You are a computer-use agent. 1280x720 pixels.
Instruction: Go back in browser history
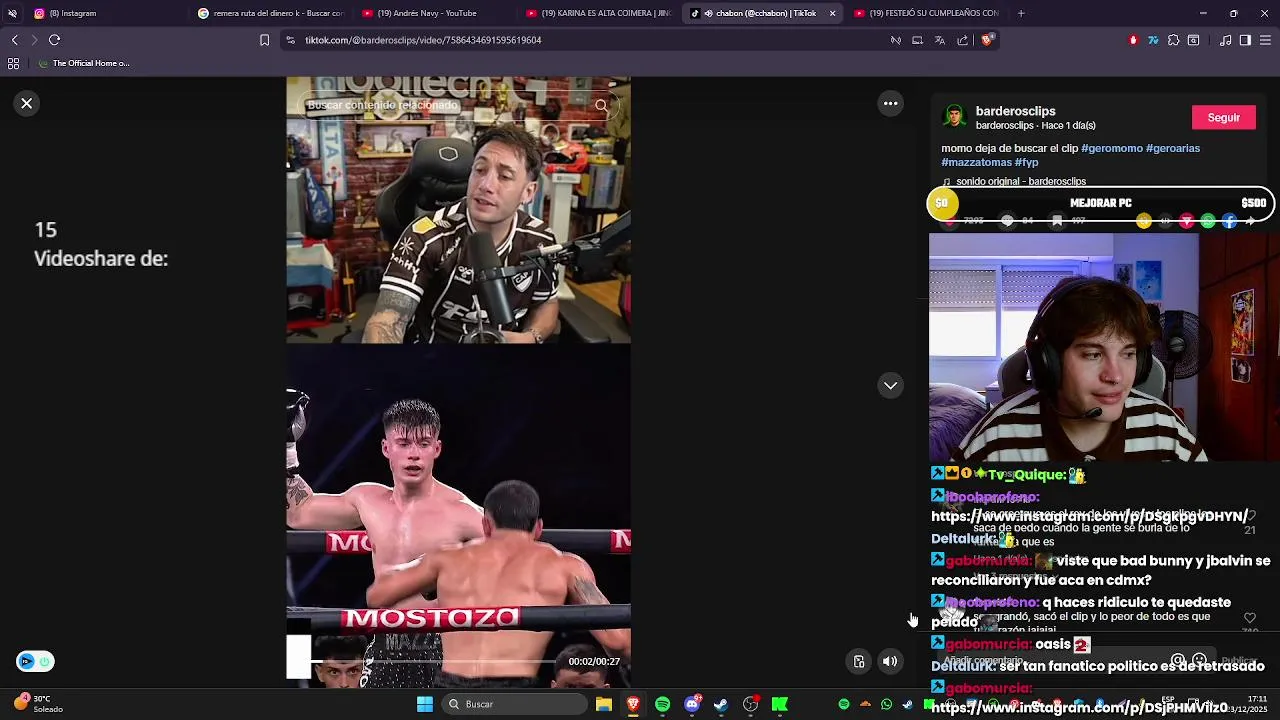(14, 40)
